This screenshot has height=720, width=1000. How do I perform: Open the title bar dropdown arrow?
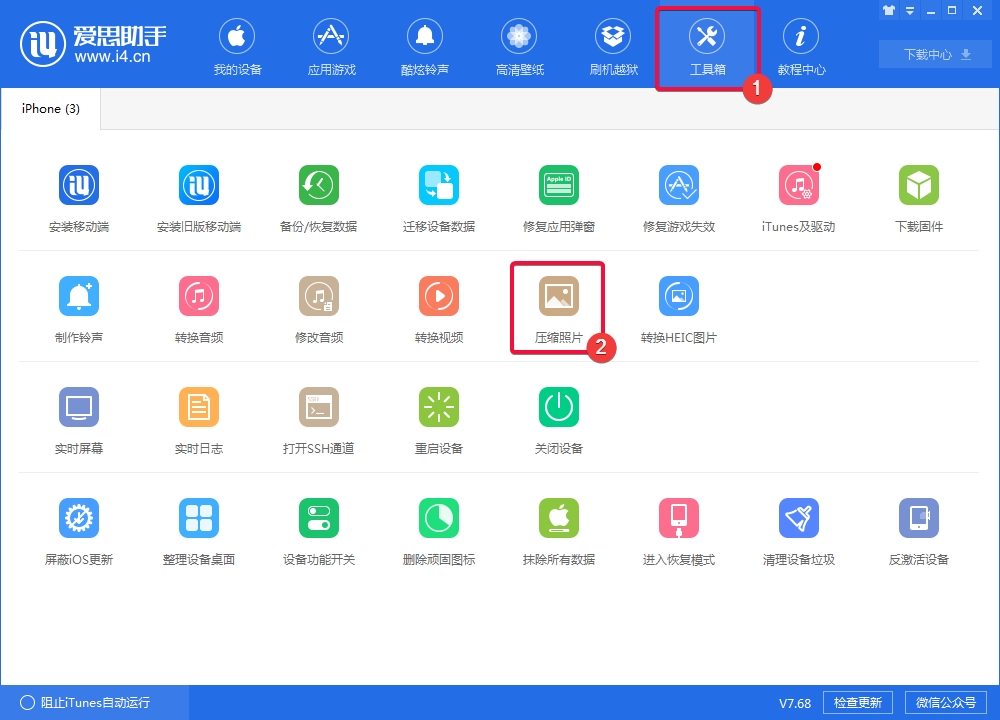pos(908,11)
